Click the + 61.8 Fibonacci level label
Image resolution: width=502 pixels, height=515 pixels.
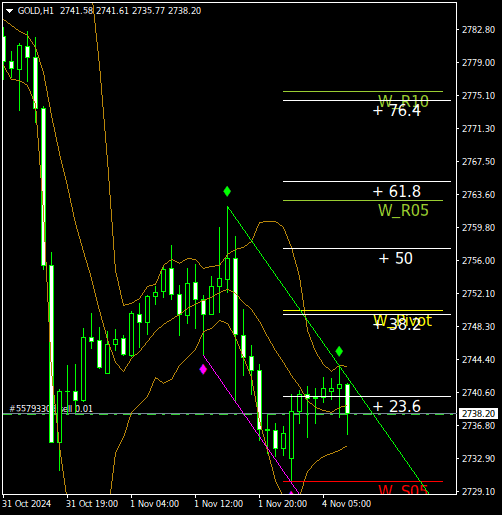(x=397, y=191)
